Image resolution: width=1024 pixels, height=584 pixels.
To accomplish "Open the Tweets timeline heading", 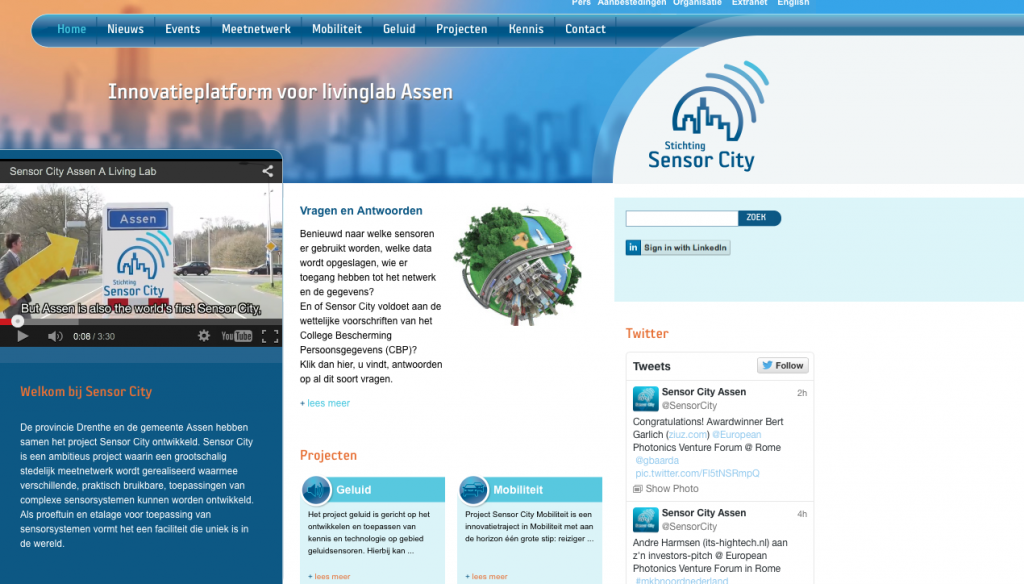I will point(651,366).
